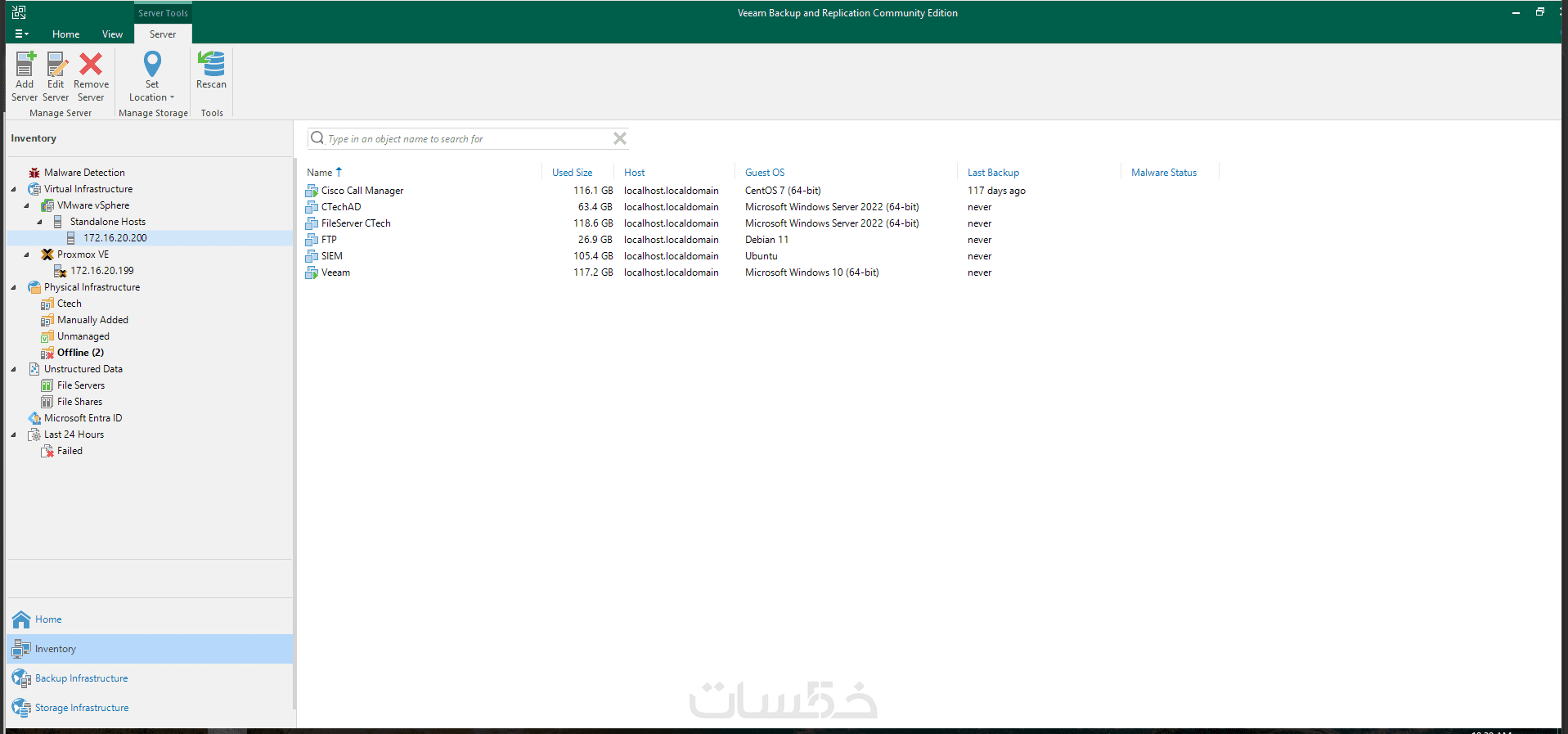This screenshot has width=1568, height=734.
Task: Sort the list by Malware Status column header
Action: pos(1164,173)
